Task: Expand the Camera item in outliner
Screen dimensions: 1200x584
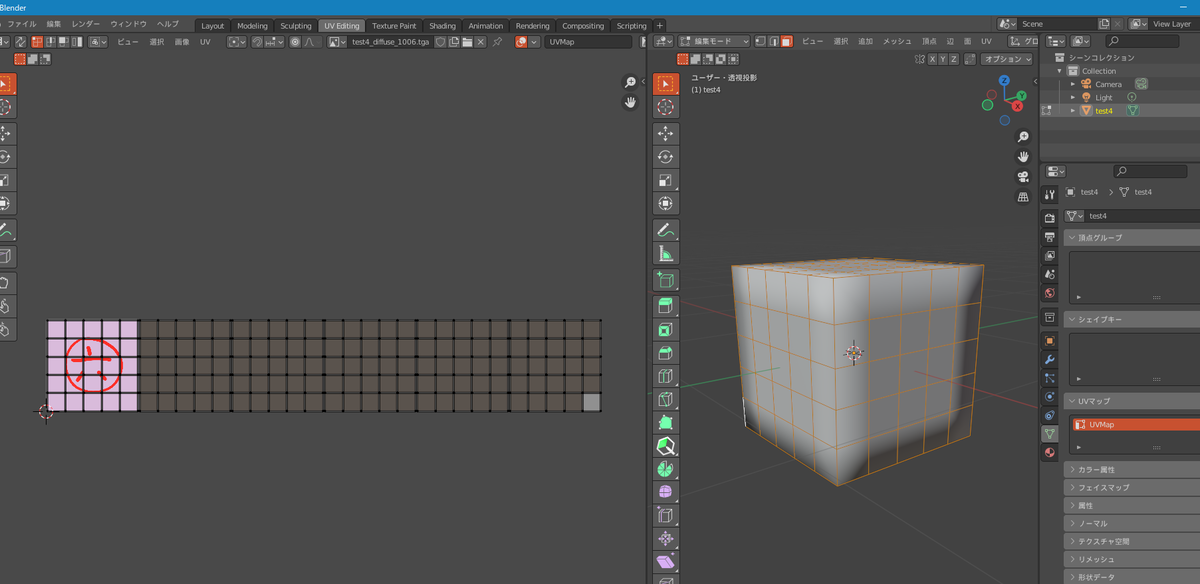Action: (x=1073, y=84)
